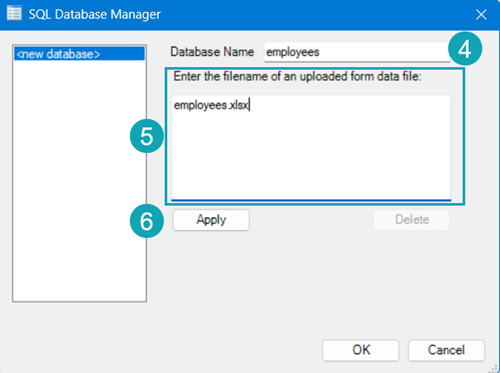Place cursor on the 'employees' database name text
The height and width of the screenshot is (373, 500).
293,52
